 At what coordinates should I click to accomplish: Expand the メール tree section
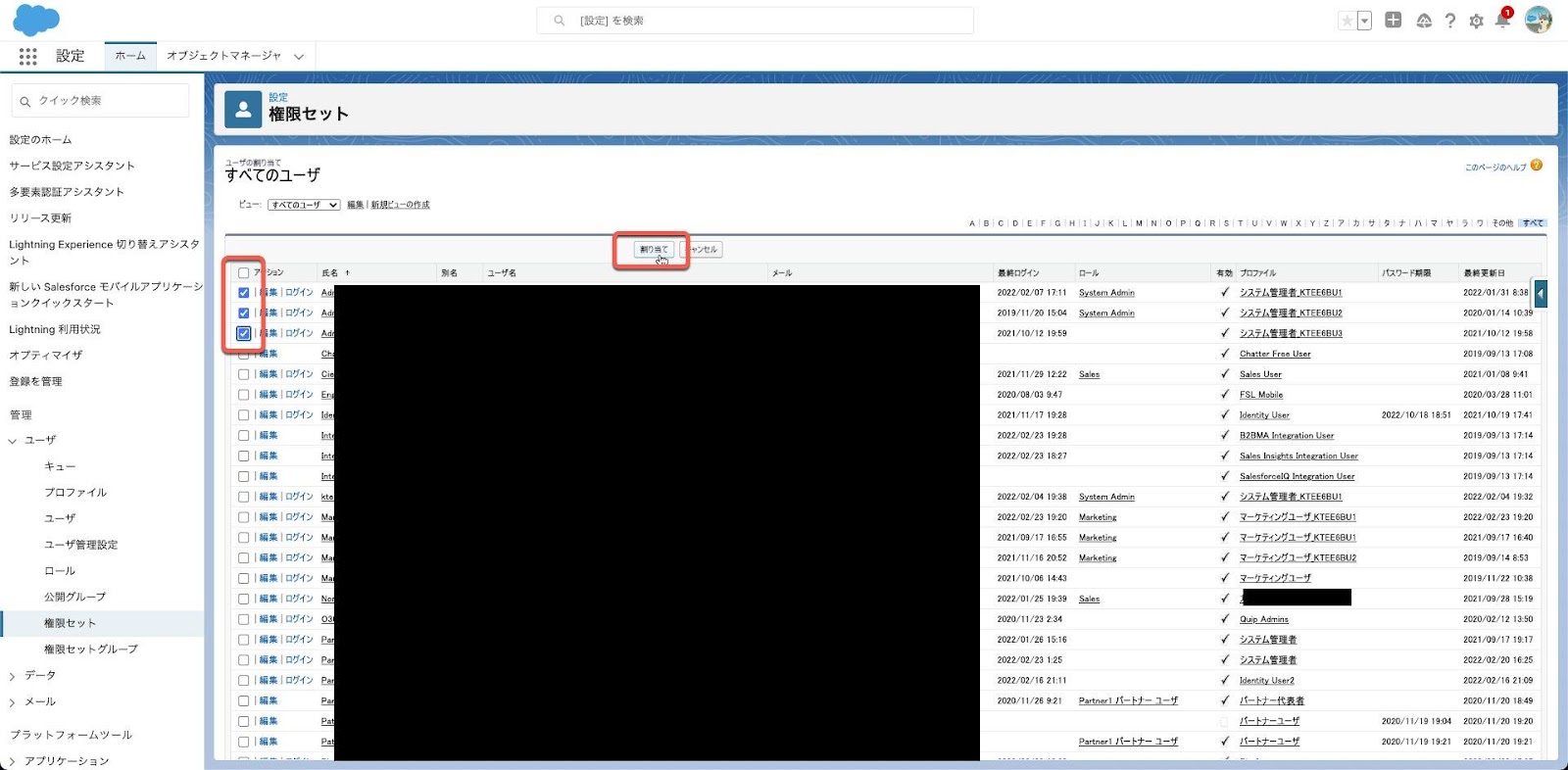13,702
